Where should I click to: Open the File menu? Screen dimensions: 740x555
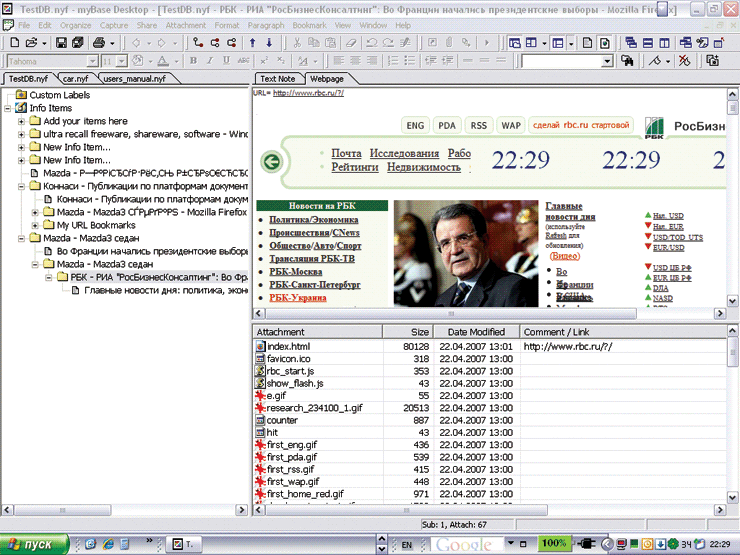[24, 25]
